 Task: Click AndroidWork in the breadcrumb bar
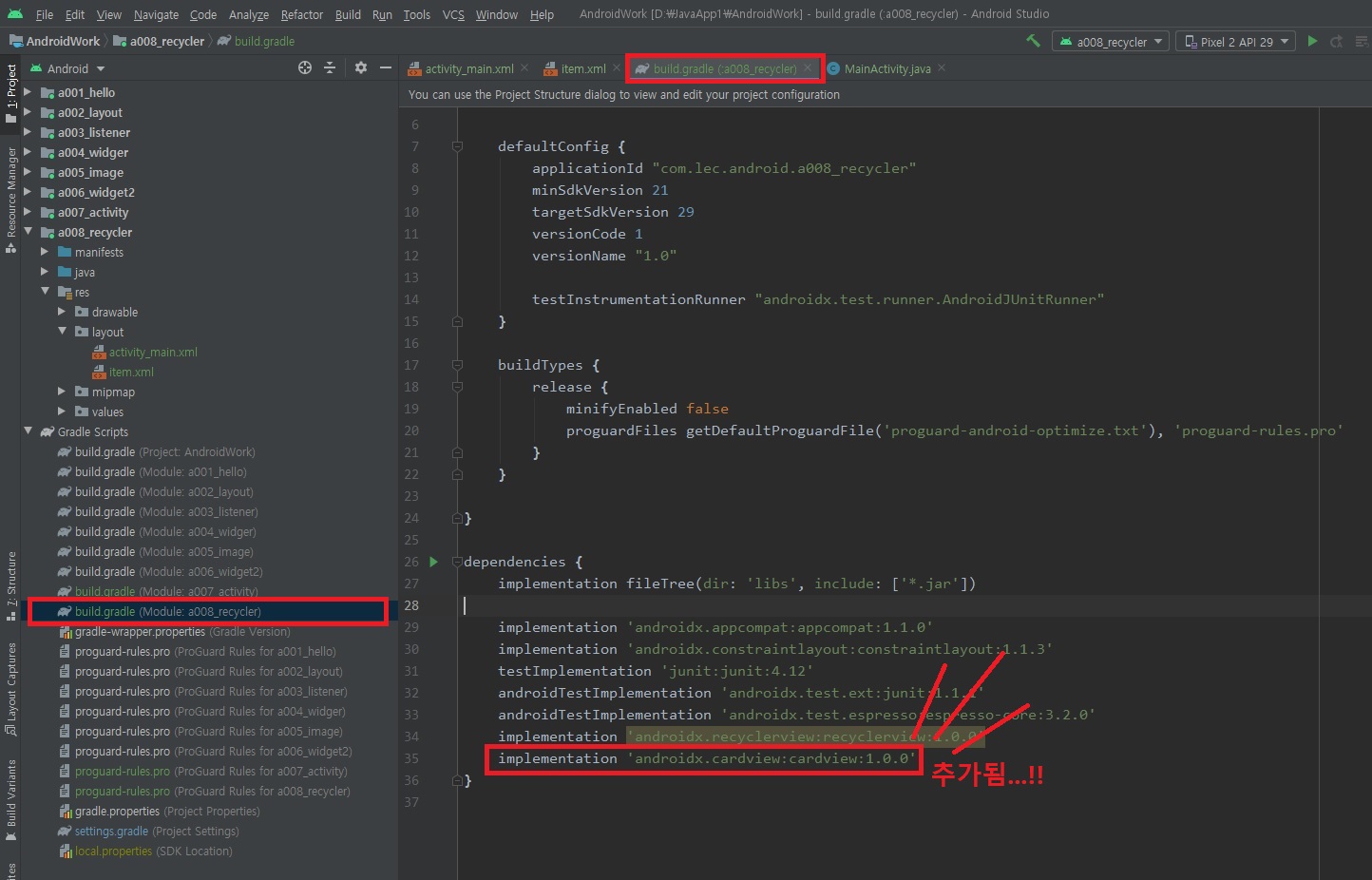point(54,41)
